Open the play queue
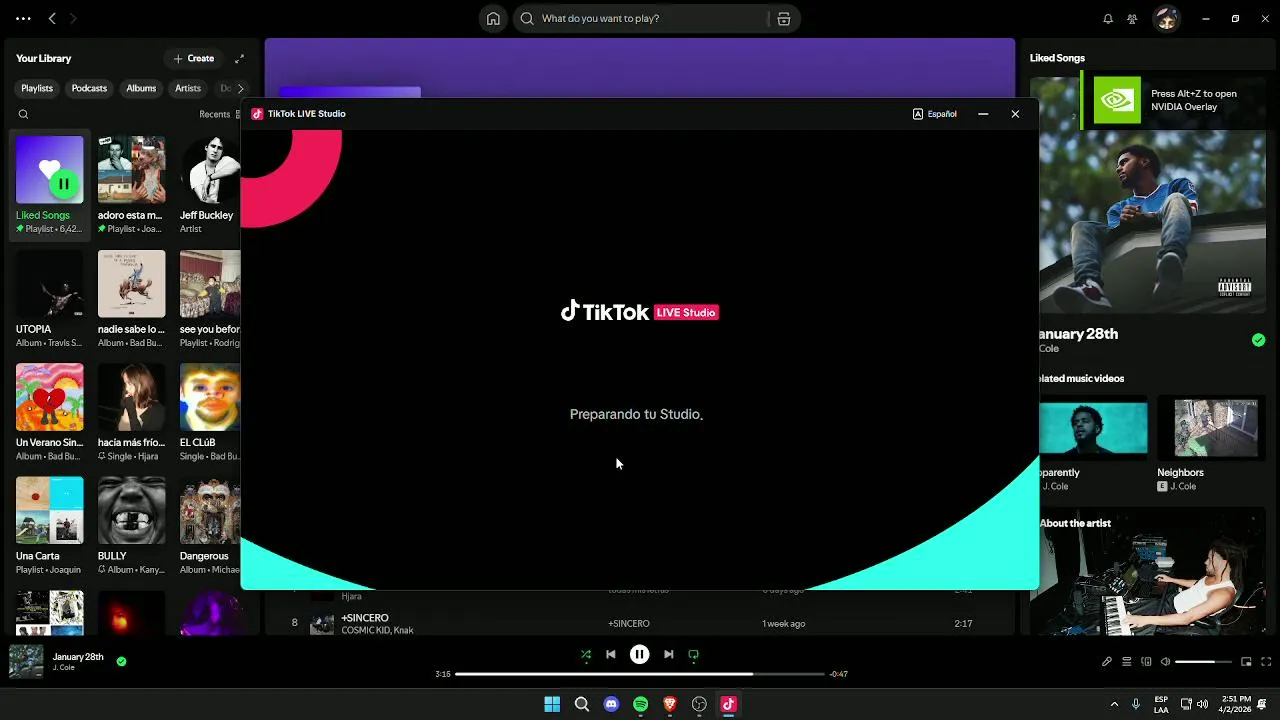The width and height of the screenshot is (1280, 720). tap(1126, 662)
